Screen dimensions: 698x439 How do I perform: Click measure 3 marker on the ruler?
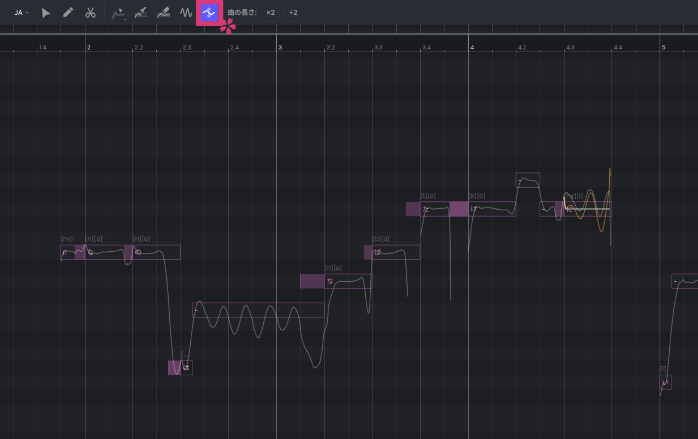279,47
